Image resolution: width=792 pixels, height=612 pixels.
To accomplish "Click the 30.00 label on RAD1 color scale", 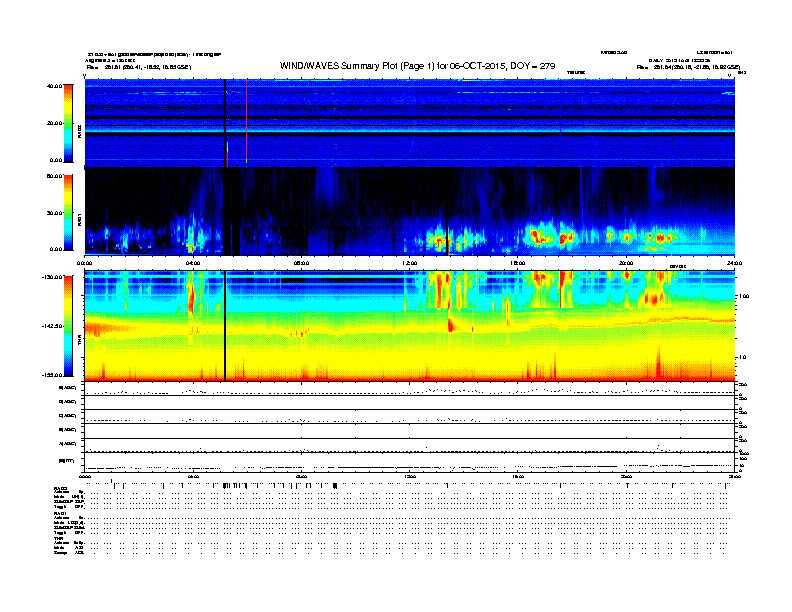I will [54, 213].
